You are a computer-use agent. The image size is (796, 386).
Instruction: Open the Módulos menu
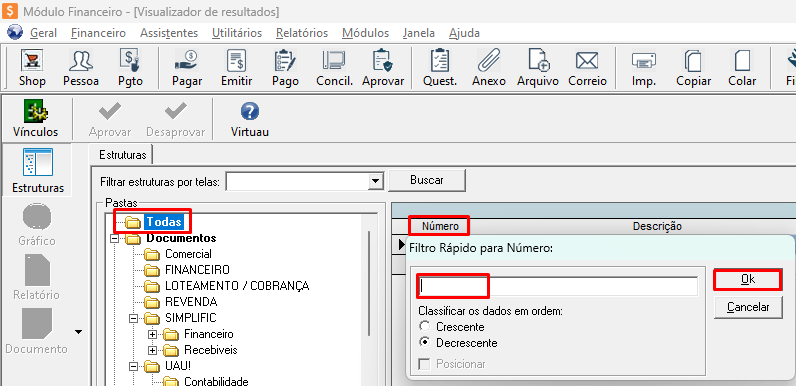pos(366,33)
